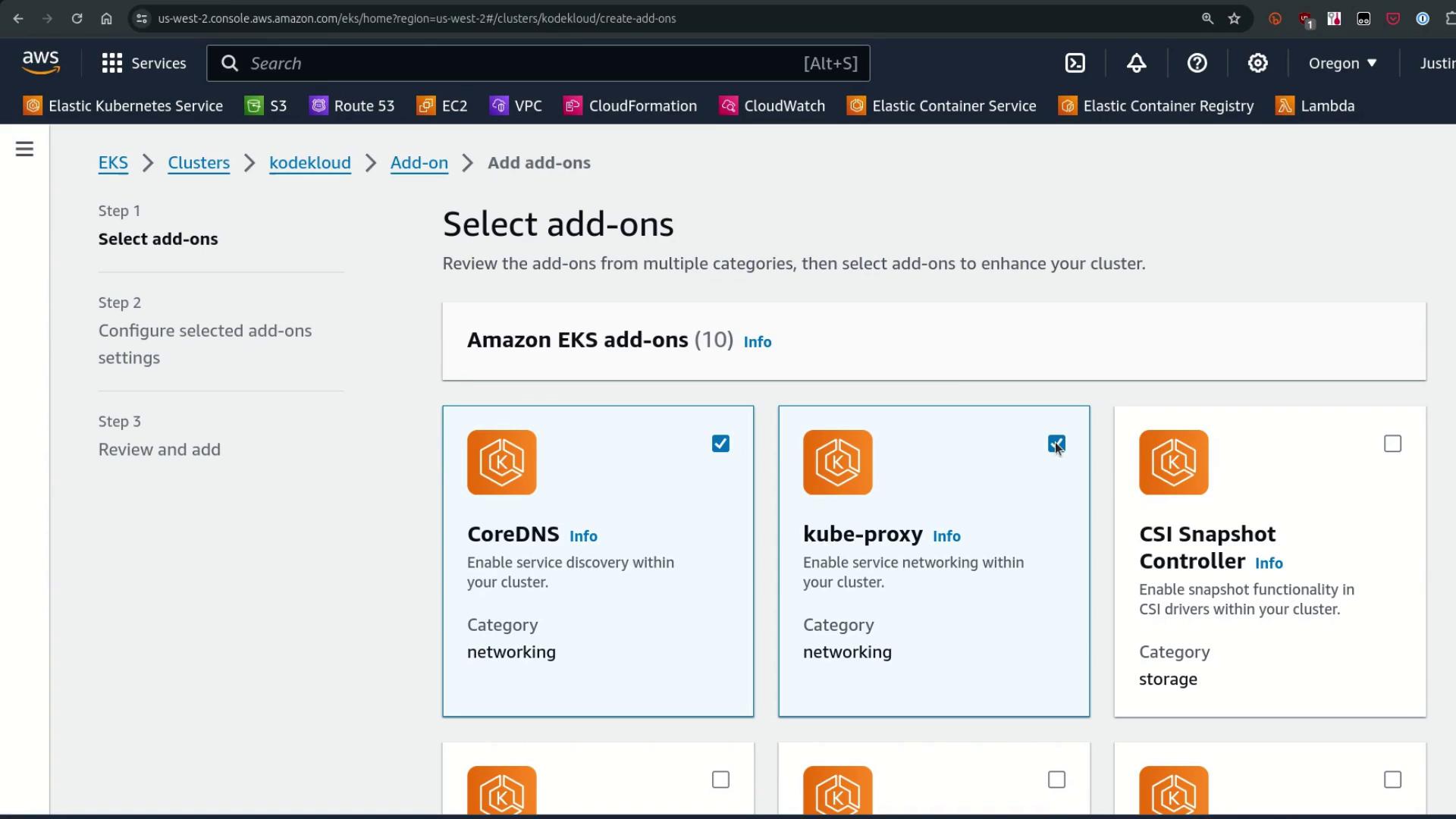This screenshot has width=1456, height=819.
Task: Go to Clusters breadcrumb link
Action: tap(199, 162)
